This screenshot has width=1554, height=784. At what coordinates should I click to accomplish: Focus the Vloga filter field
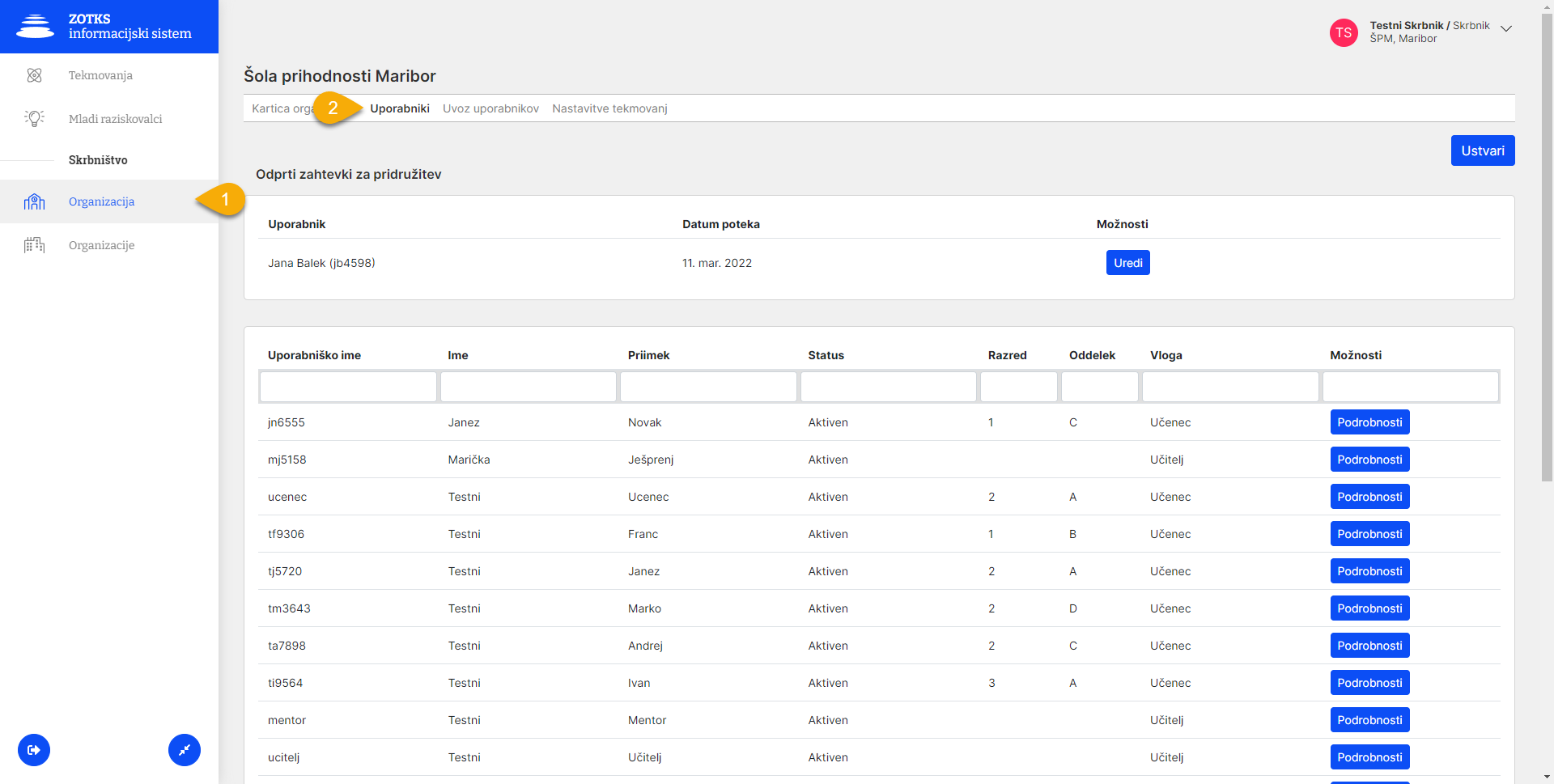pos(1230,387)
